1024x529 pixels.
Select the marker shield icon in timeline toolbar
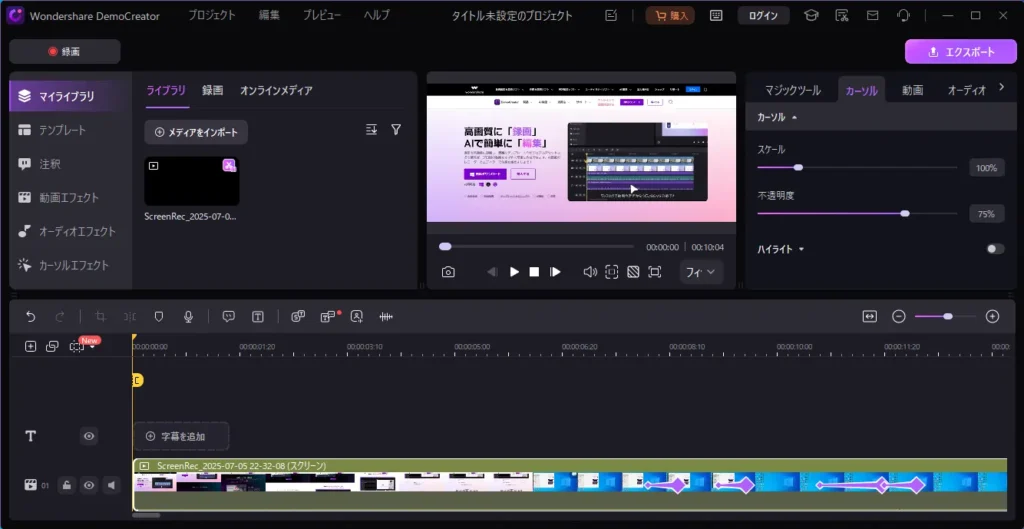click(x=158, y=316)
